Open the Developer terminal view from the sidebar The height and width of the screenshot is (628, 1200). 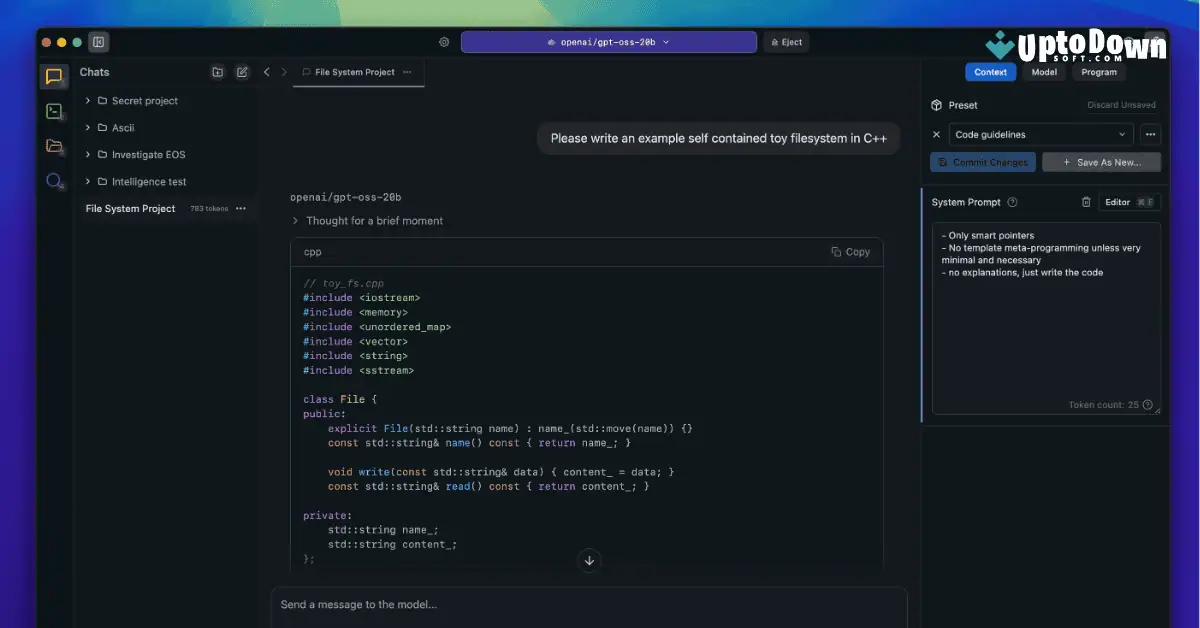54,111
